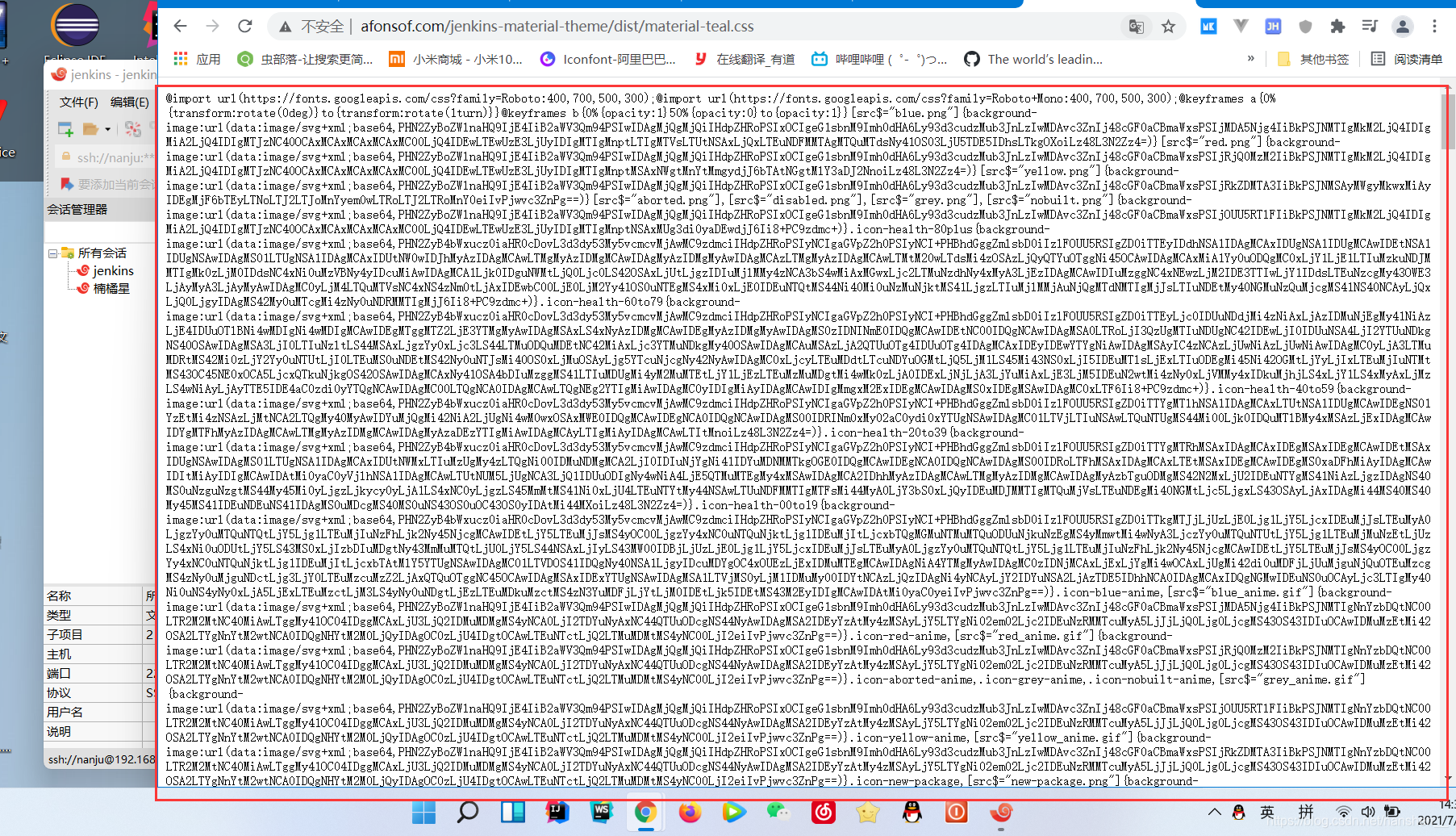Open the 其他书签 folder
The image size is (1456, 836).
[1313, 59]
